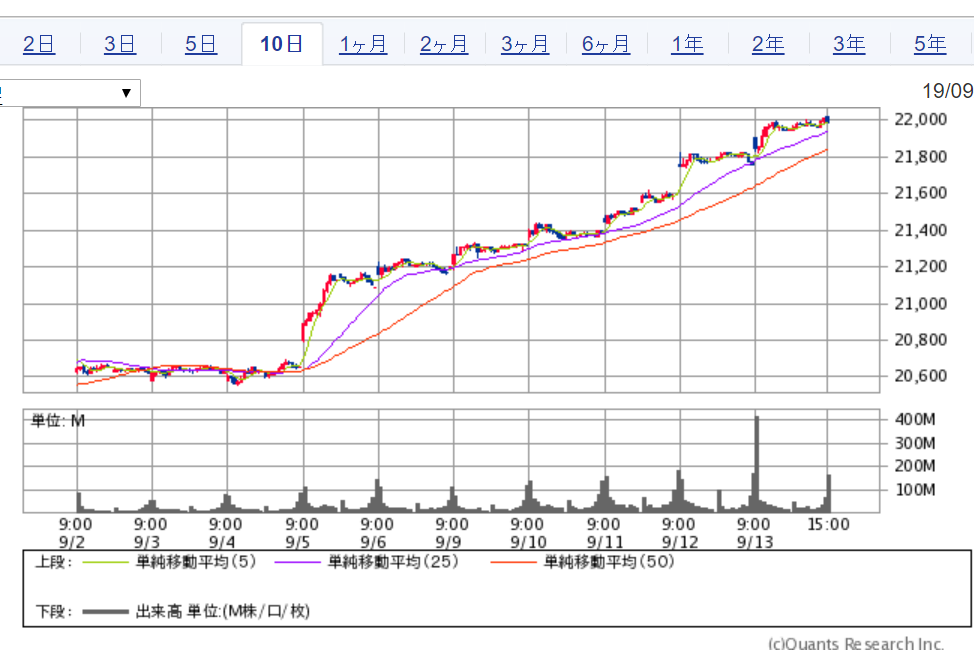Image resolution: width=974 pixels, height=651 pixels.
Task: Select the 3ヶ月 period link
Action: tap(525, 44)
